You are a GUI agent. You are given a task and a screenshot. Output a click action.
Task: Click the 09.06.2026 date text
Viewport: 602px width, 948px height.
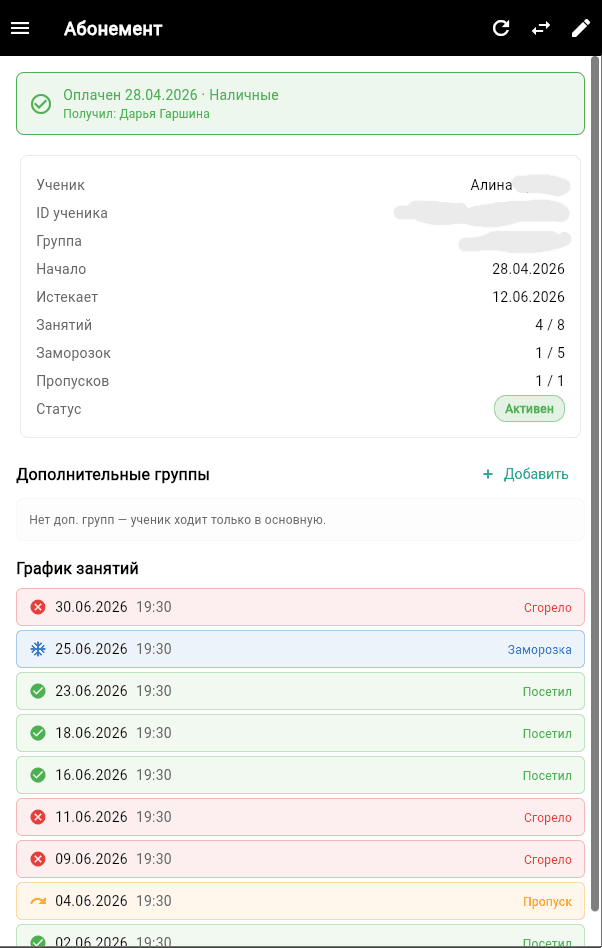click(91, 859)
